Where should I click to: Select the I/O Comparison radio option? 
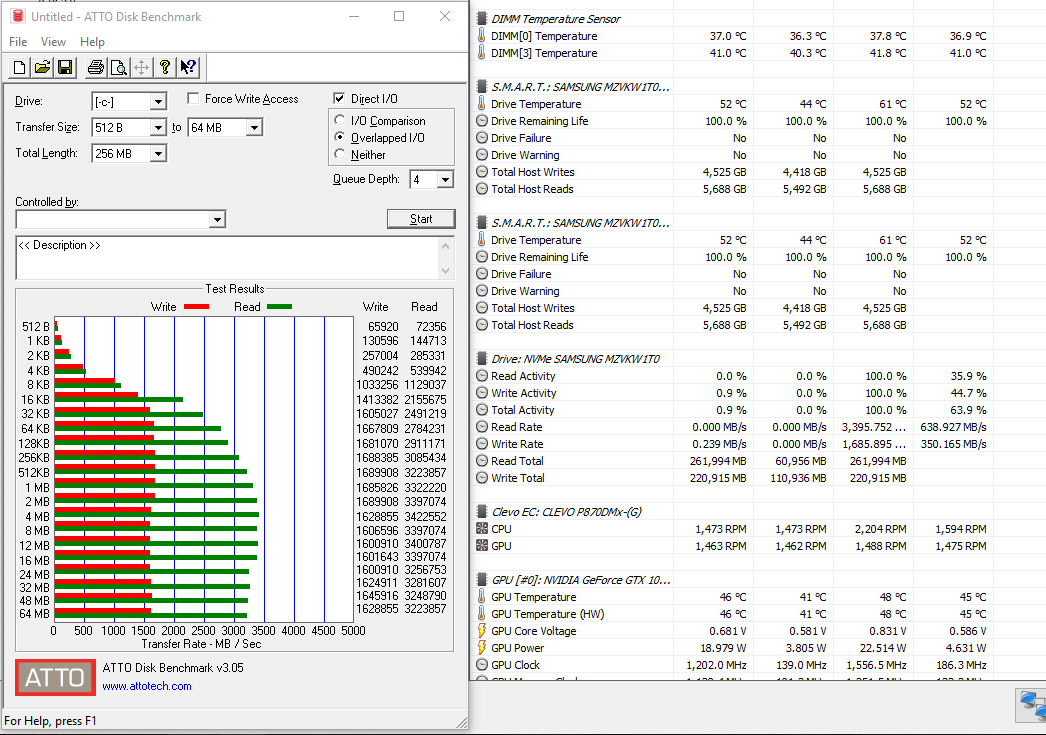(341, 121)
